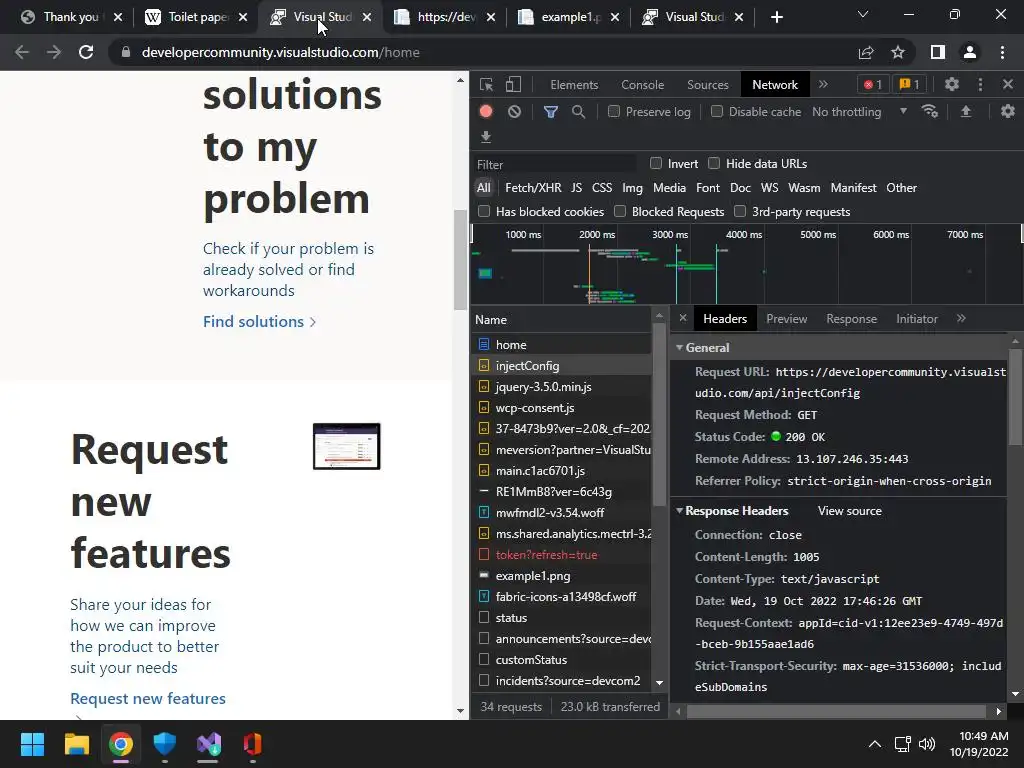
Task: Enable Disable cache checkbox
Action: pos(717,111)
